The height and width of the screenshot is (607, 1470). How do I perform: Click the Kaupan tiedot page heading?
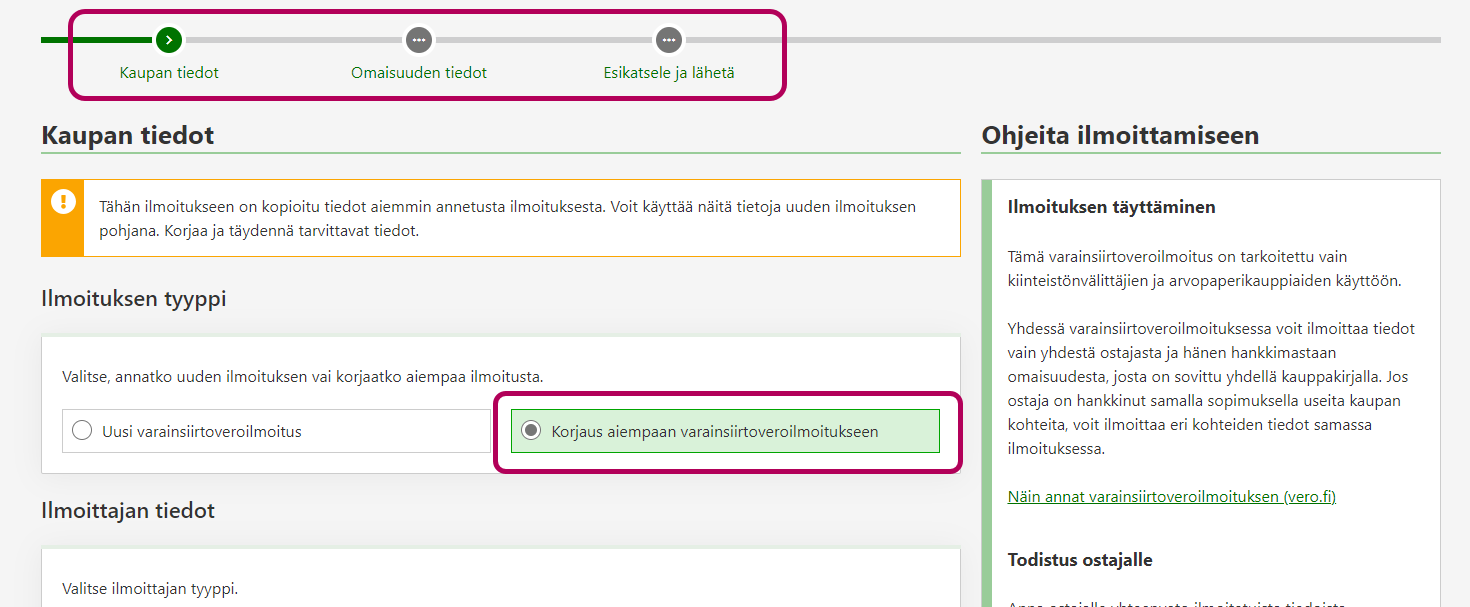click(x=128, y=135)
